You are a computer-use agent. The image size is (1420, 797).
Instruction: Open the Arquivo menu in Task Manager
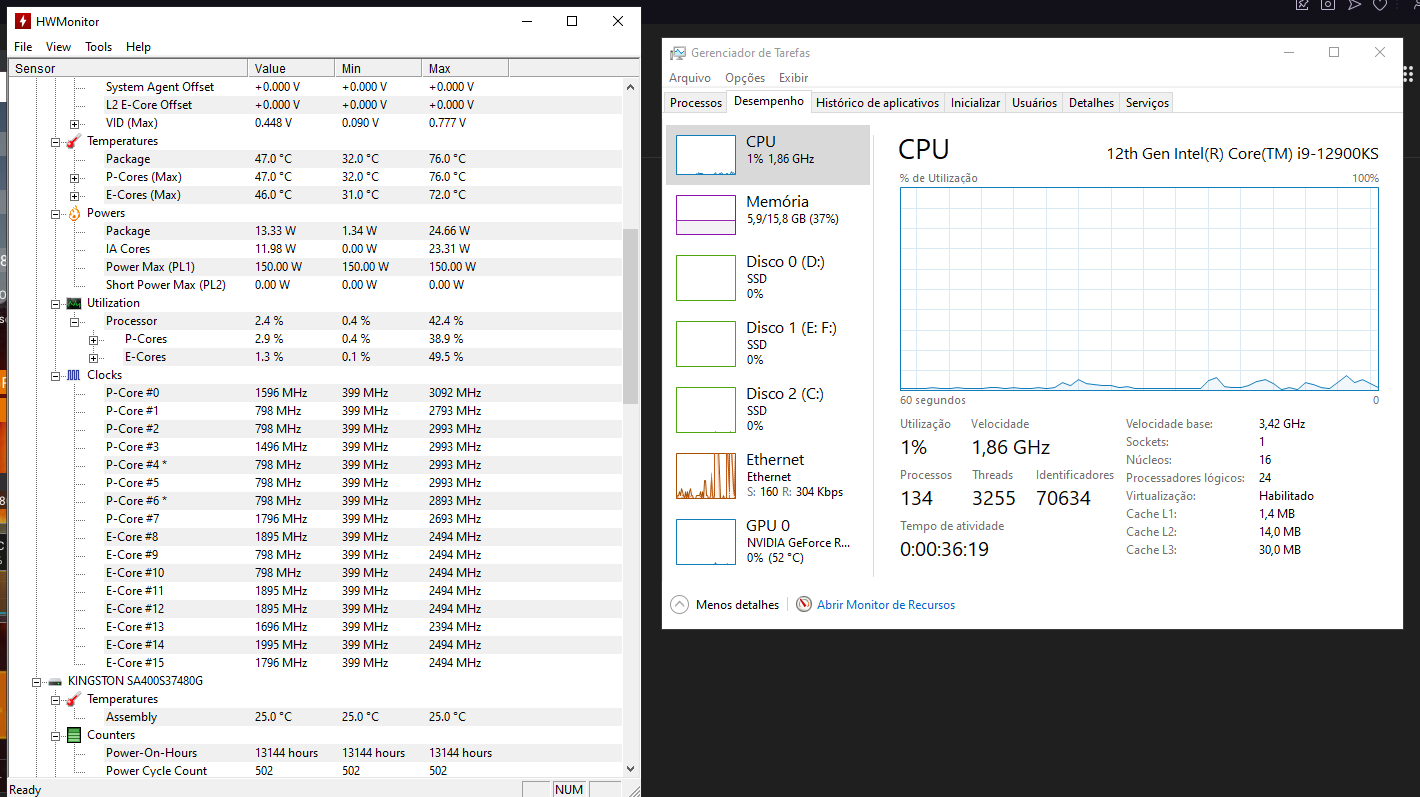[x=690, y=78]
